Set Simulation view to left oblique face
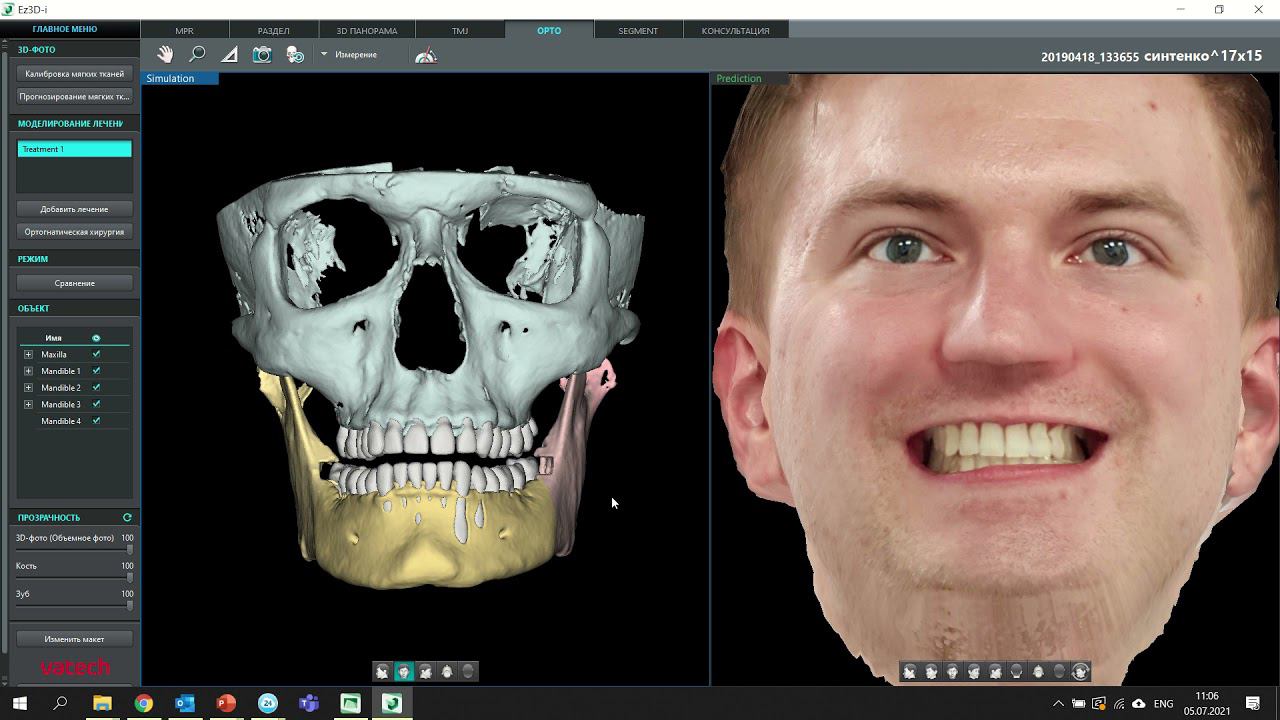The width and height of the screenshot is (1280, 720). pos(426,672)
